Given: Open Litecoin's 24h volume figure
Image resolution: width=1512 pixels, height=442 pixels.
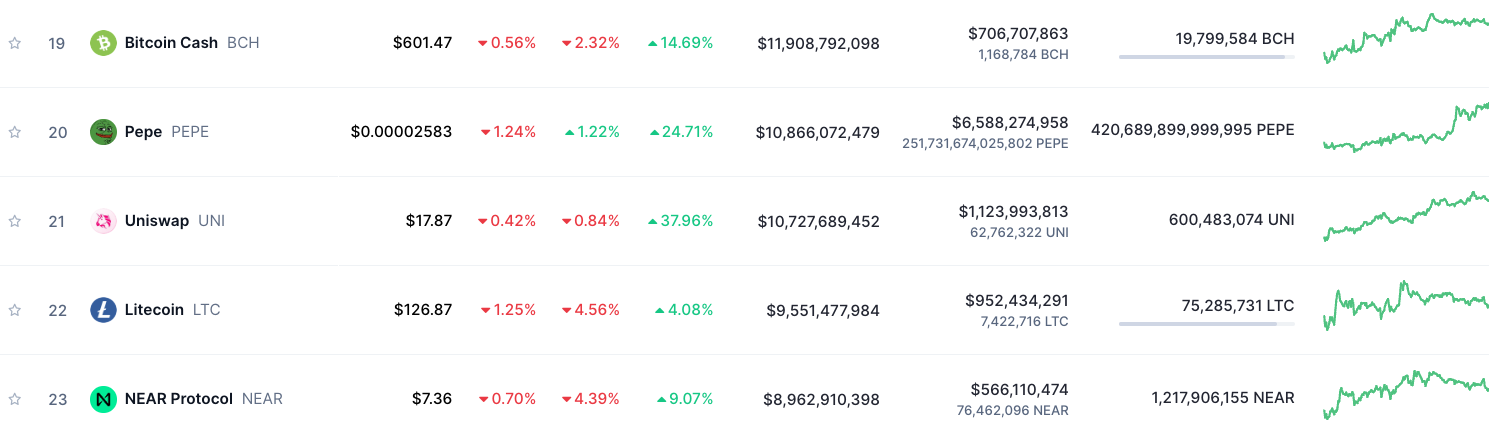Looking at the screenshot, I should [x=1016, y=300].
